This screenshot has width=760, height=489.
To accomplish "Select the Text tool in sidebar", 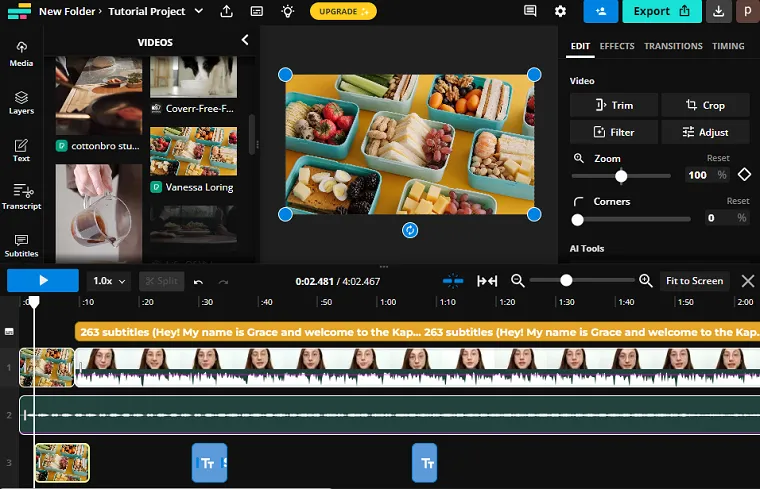I will click(21, 150).
